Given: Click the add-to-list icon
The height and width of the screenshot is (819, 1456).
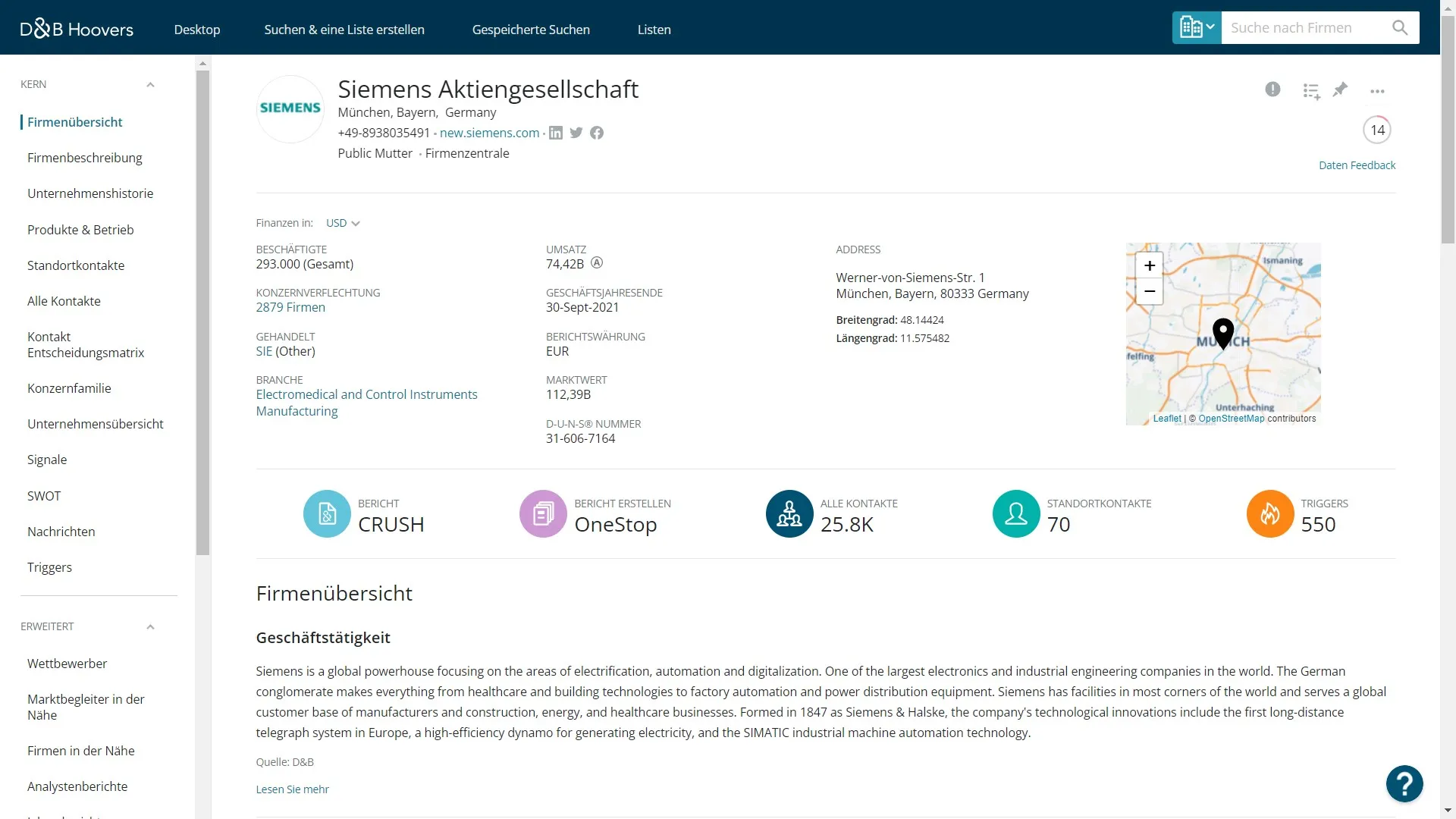Looking at the screenshot, I should point(1311,91).
